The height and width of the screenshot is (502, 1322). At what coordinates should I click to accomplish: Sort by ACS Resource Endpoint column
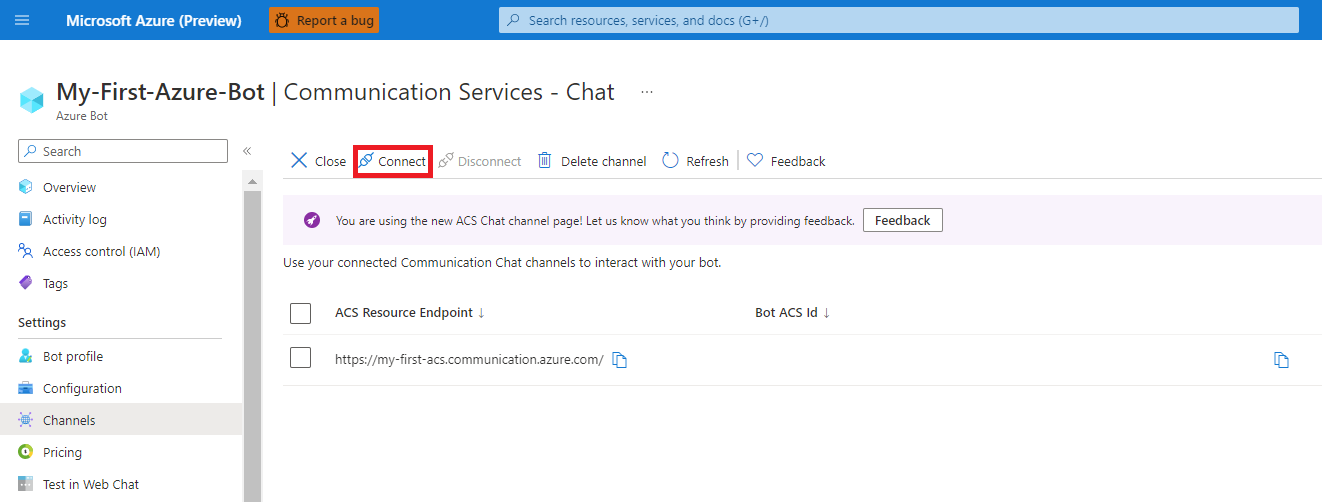click(x=410, y=312)
